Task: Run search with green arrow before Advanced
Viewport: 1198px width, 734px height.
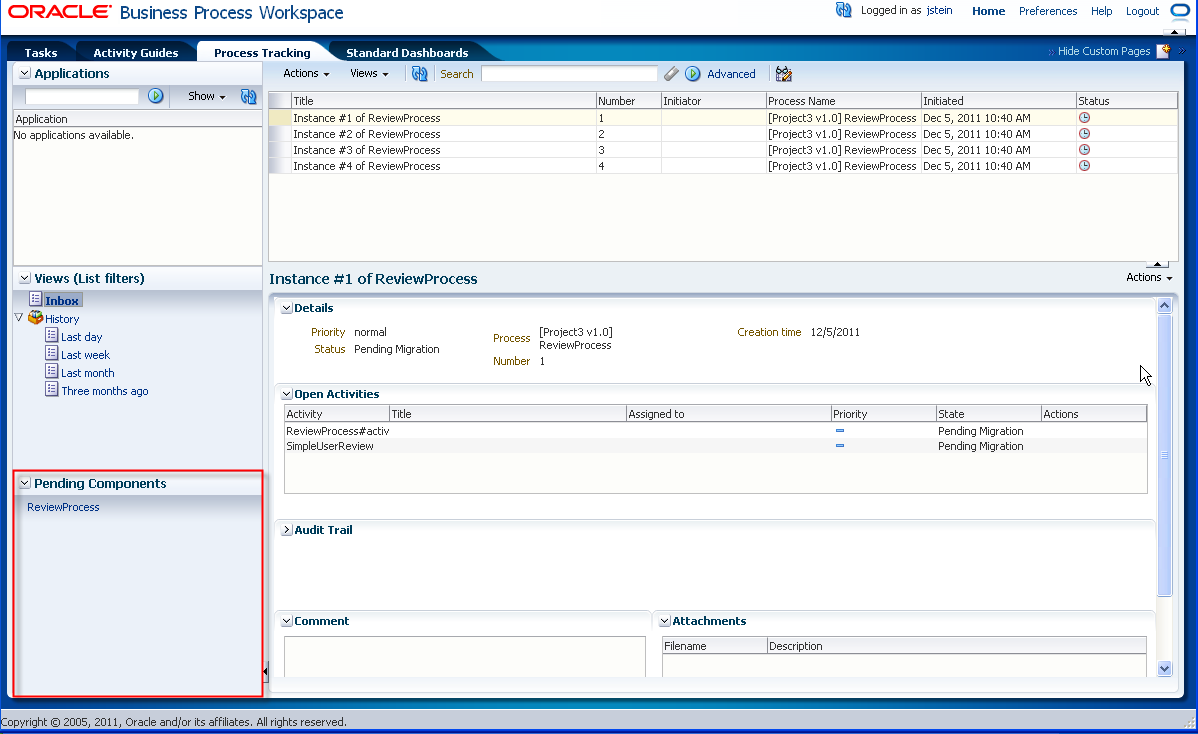Action: (x=692, y=73)
